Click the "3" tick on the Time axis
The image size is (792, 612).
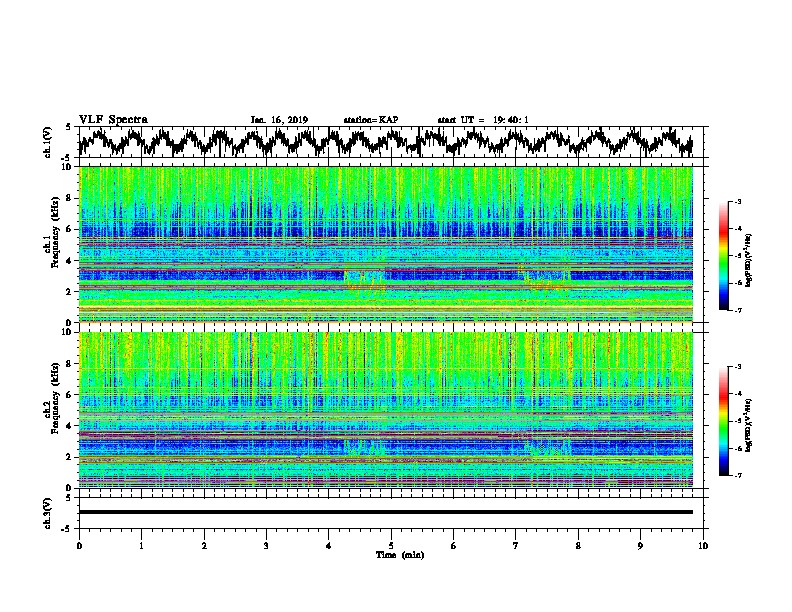(x=266, y=546)
